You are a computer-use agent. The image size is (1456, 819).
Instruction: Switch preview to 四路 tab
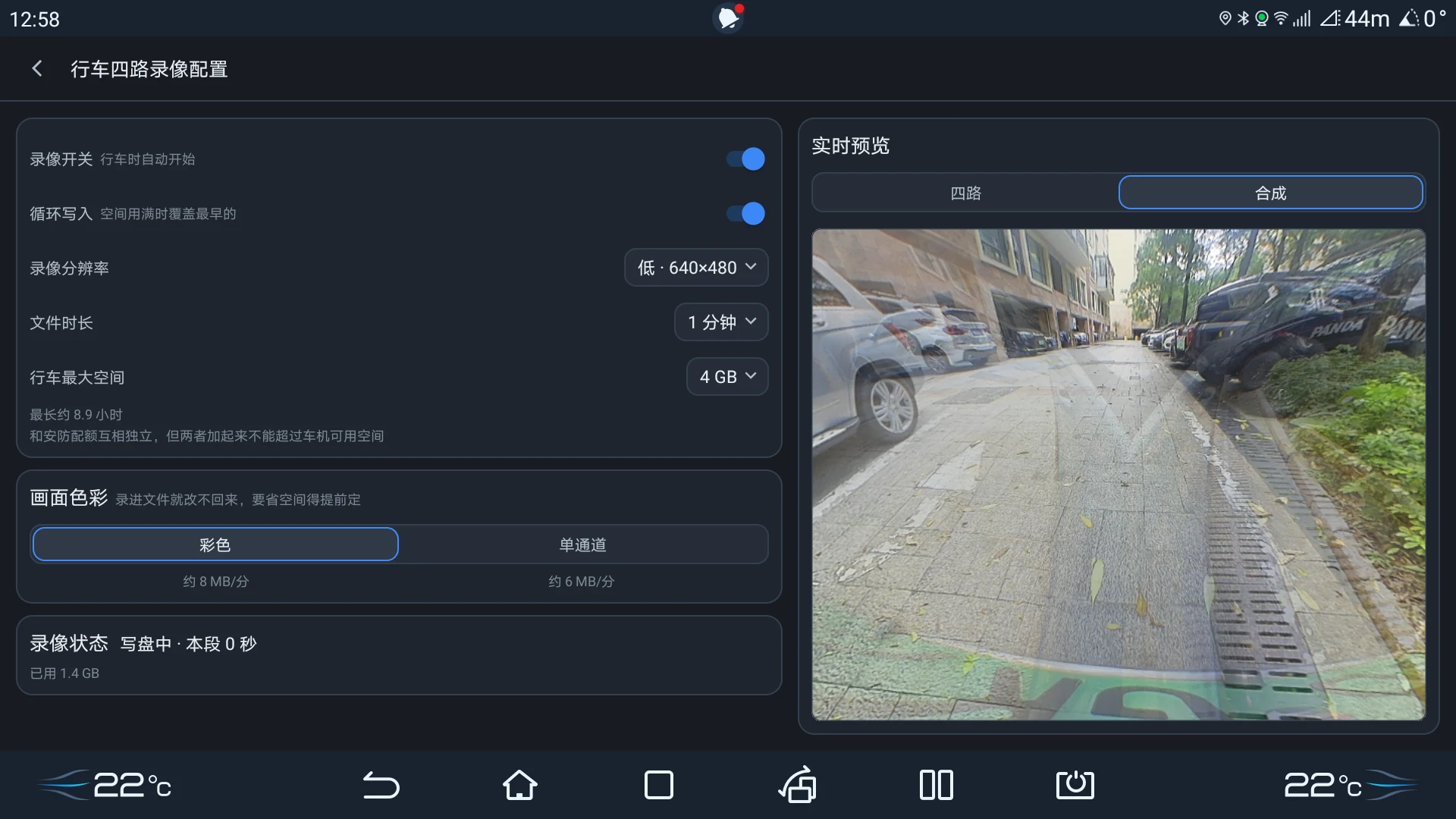965,193
